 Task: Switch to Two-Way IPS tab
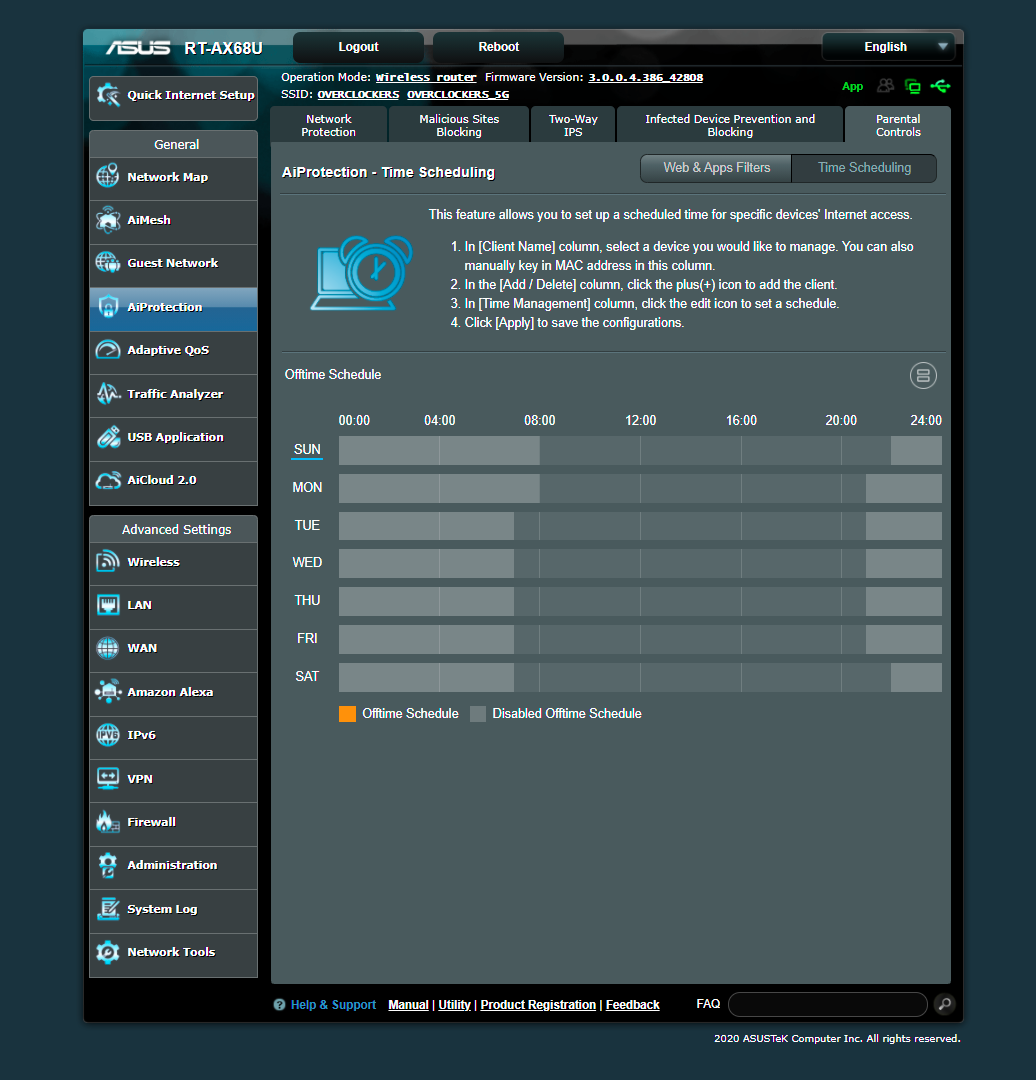pyautogui.click(x=573, y=125)
